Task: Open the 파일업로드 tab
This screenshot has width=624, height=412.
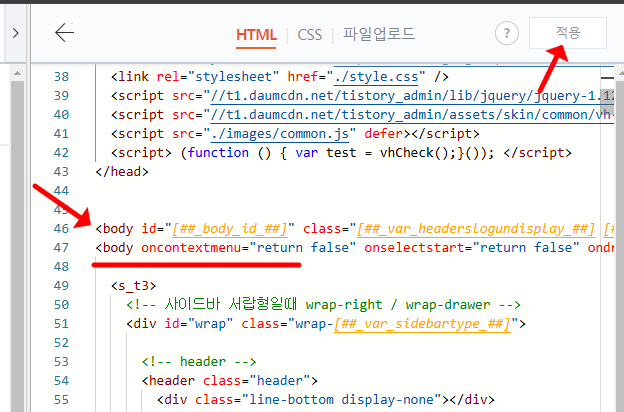Action: [x=379, y=34]
